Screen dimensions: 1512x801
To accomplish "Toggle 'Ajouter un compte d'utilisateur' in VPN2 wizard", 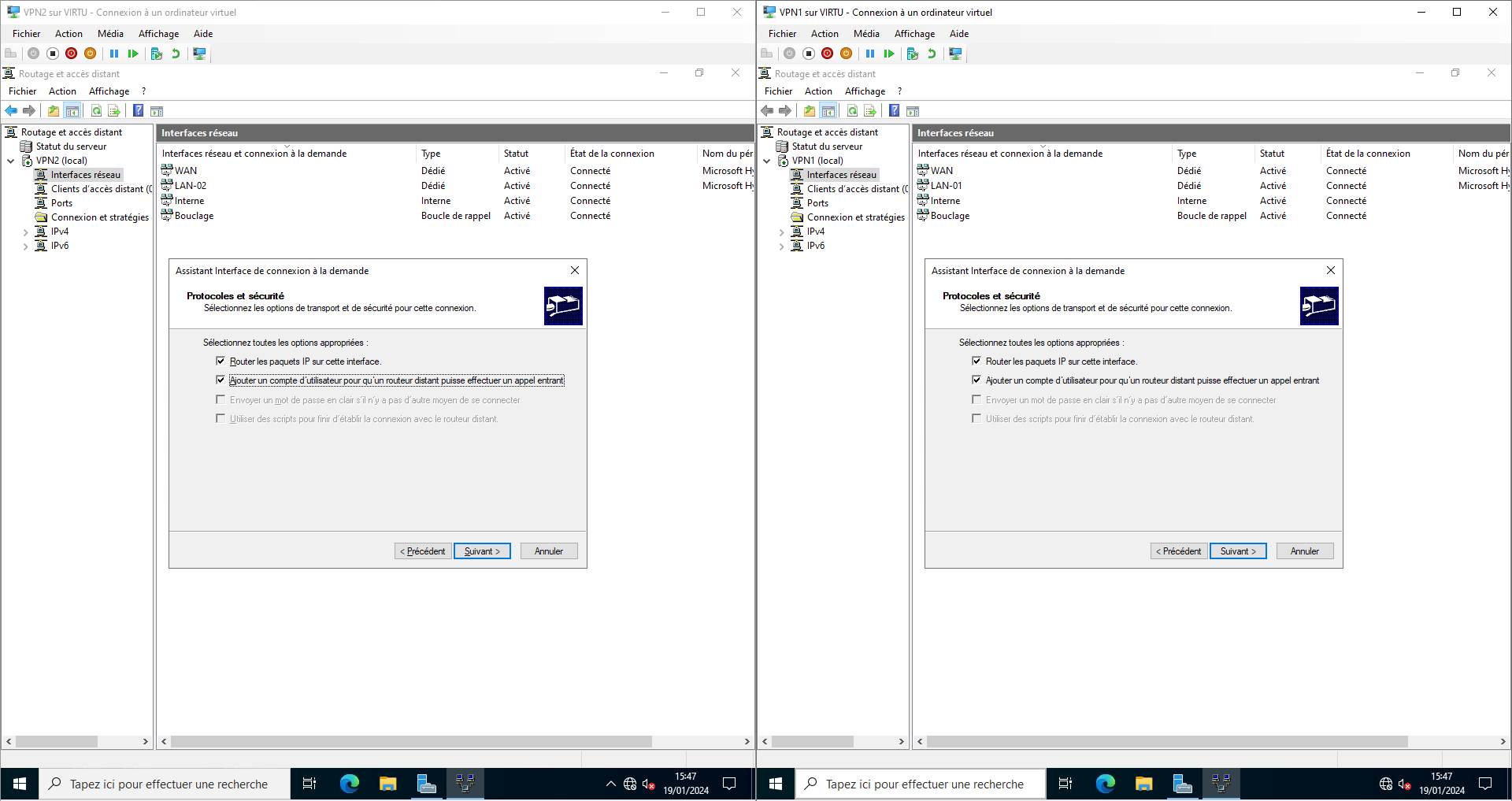I will point(220,380).
